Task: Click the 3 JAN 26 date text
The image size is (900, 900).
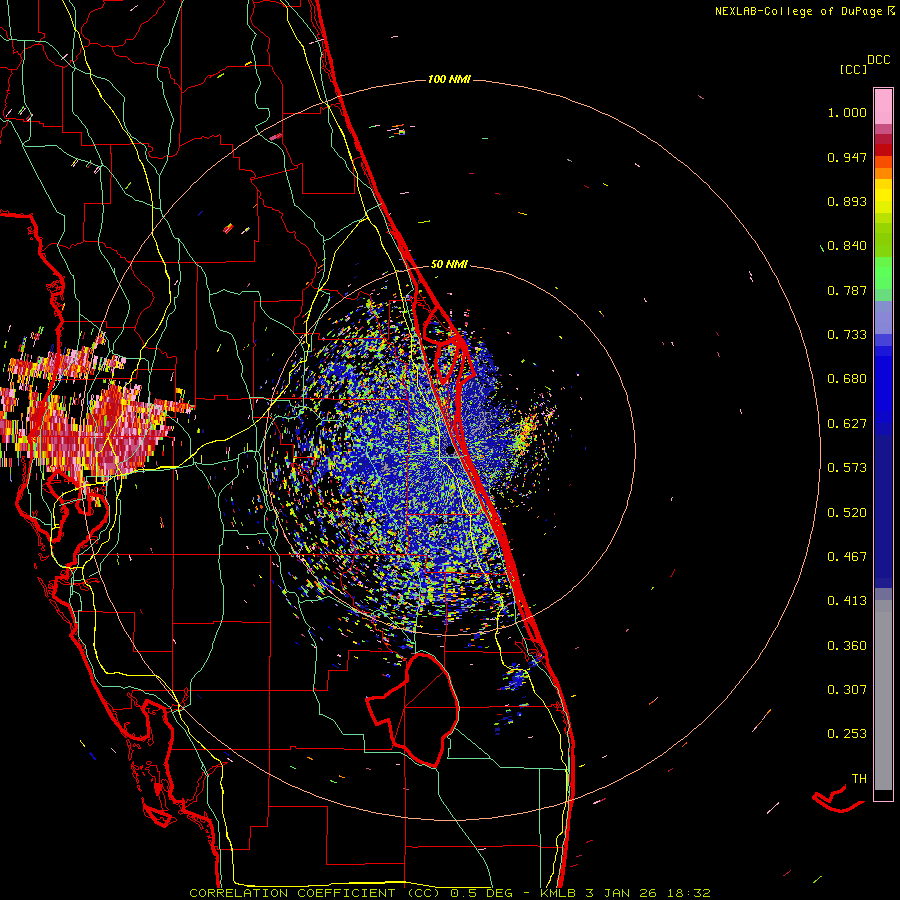Action: click(x=621, y=893)
